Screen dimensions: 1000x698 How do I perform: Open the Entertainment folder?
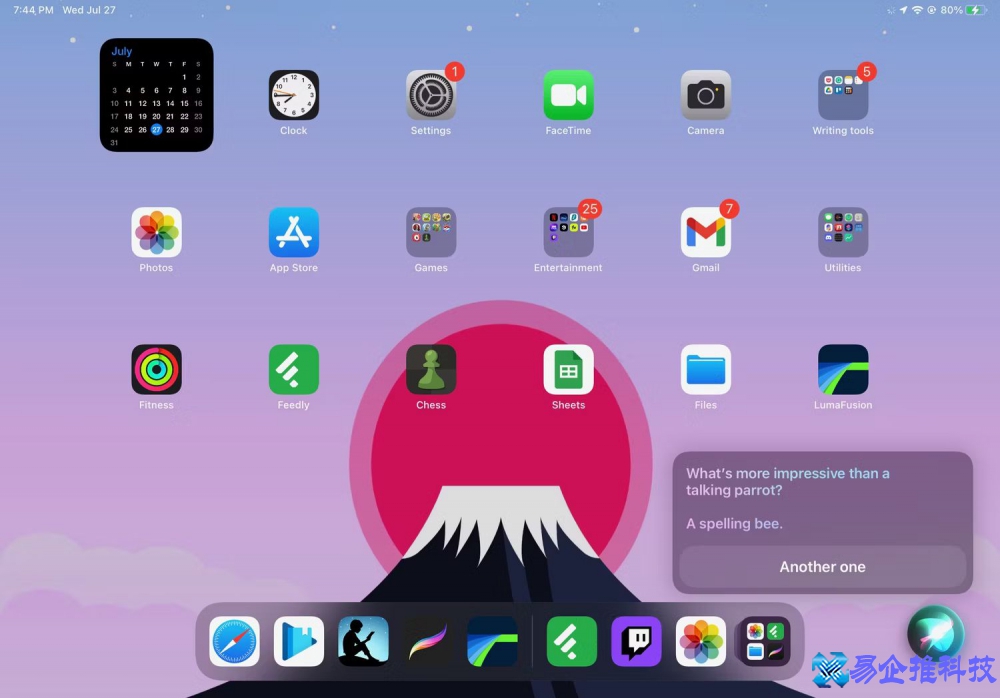[568, 233]
